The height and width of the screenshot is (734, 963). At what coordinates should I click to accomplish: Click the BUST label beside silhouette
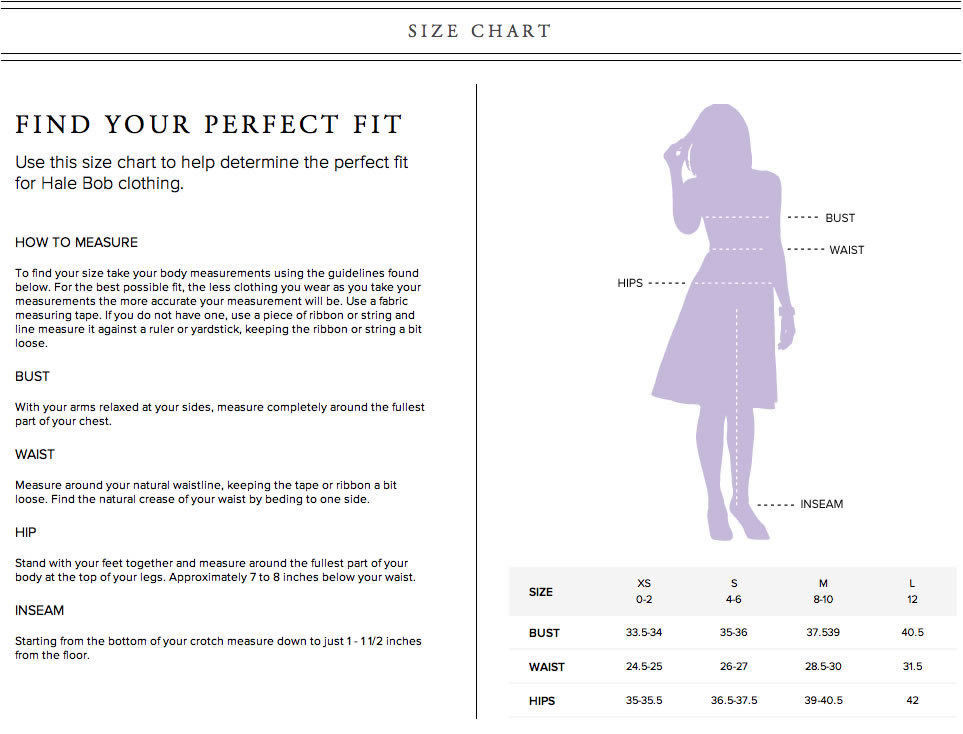tap(840, 218)
